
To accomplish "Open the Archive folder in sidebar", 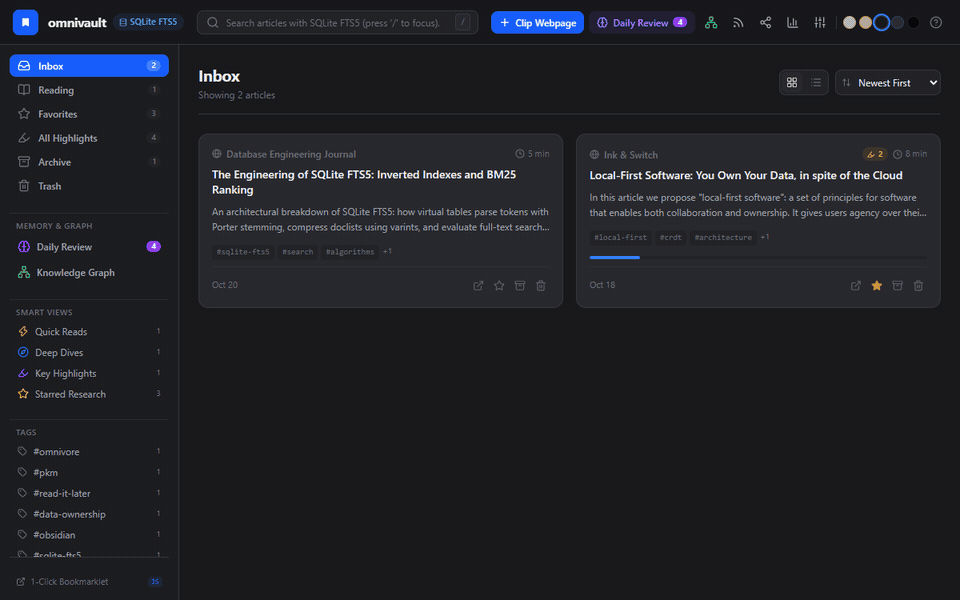I will [89, 162].
